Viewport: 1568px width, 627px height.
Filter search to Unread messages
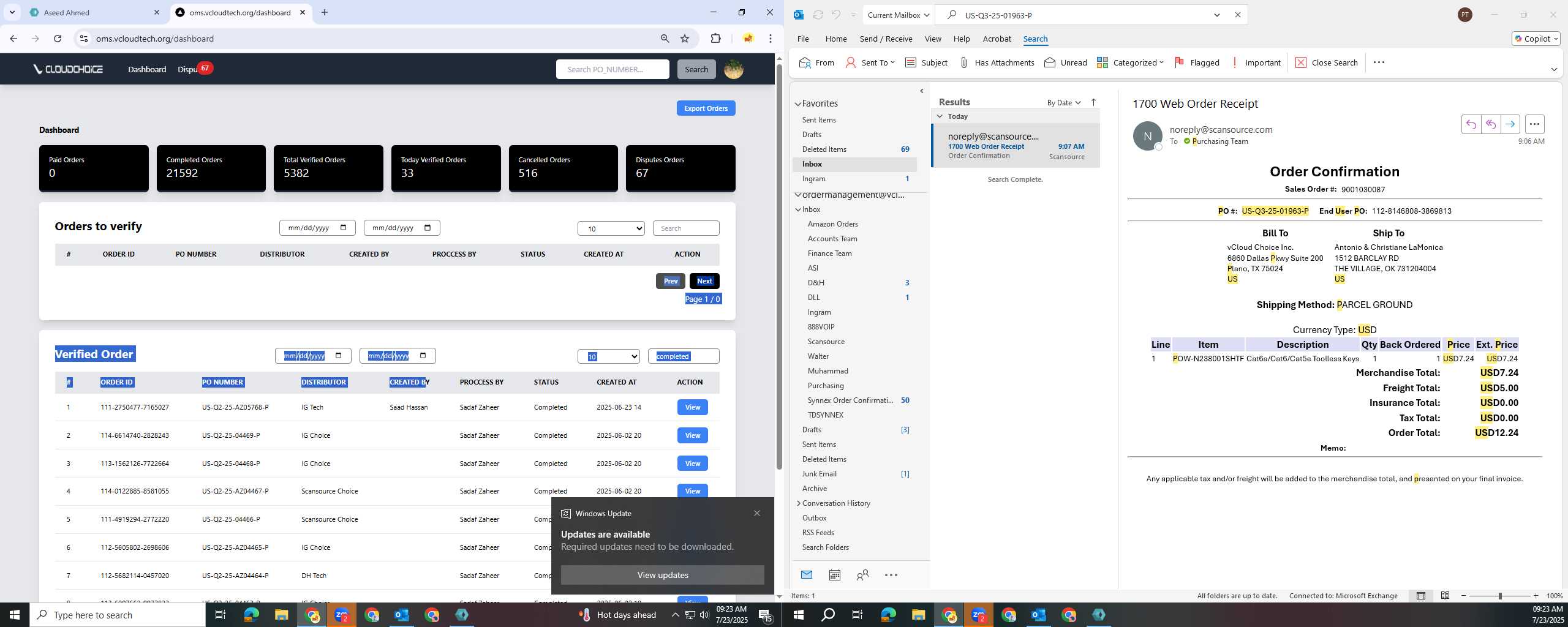pyautogui.click(x=1066, y=62)
